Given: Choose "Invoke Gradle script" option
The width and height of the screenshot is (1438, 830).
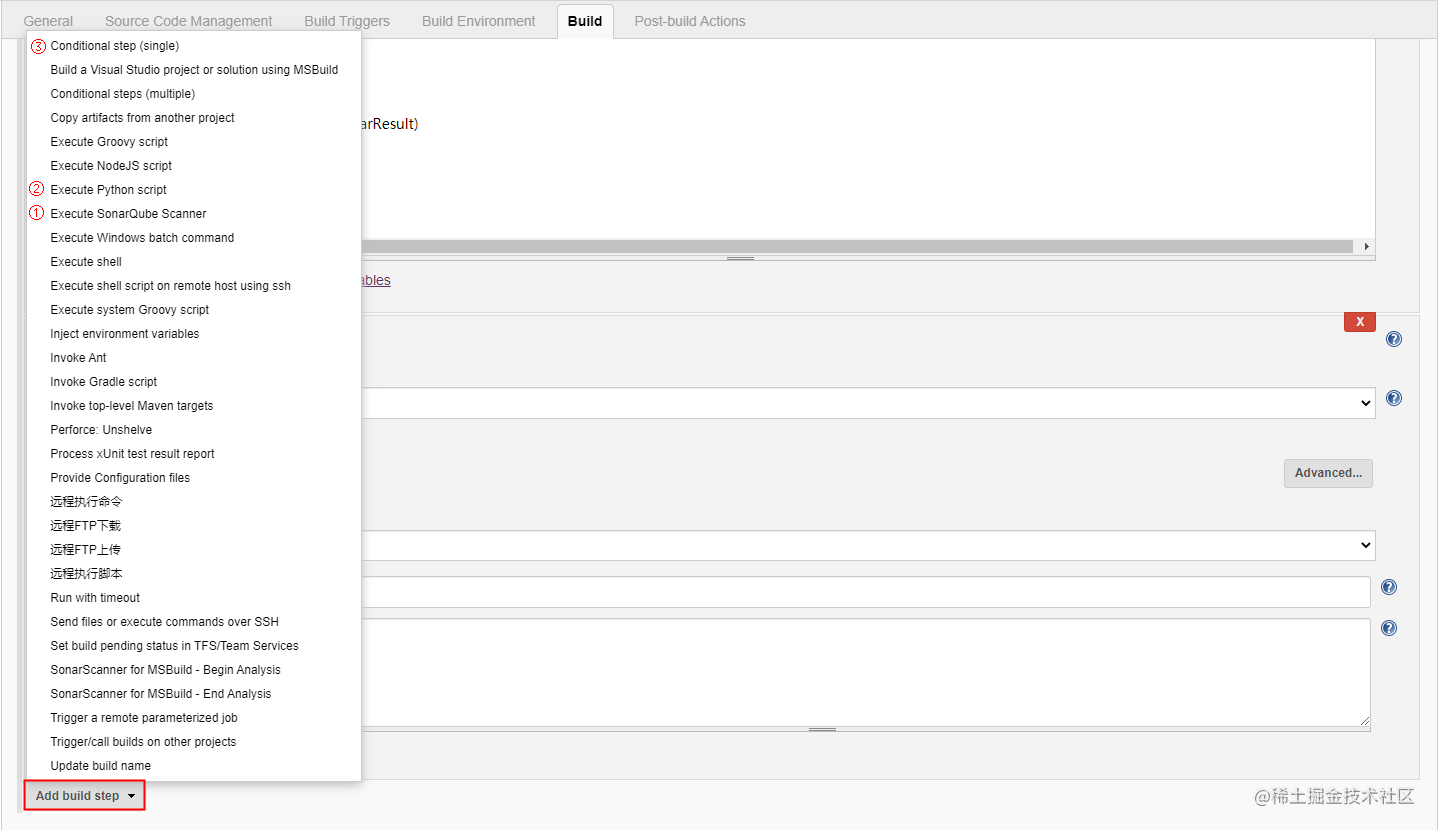Looking at the screenshot, I should pyautogui.click(x=104, y=381).
